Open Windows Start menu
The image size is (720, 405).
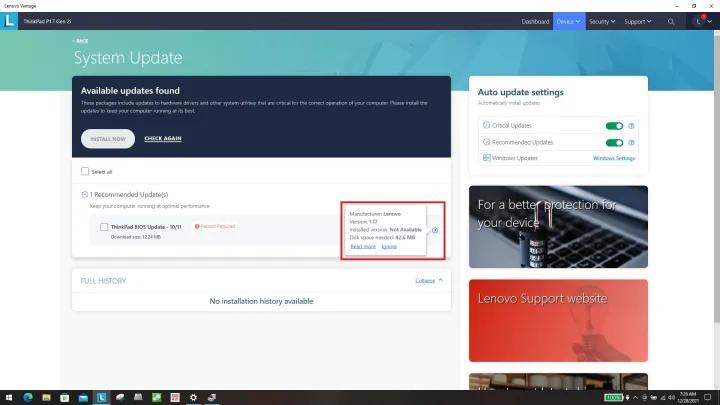[x=9, y=398]
